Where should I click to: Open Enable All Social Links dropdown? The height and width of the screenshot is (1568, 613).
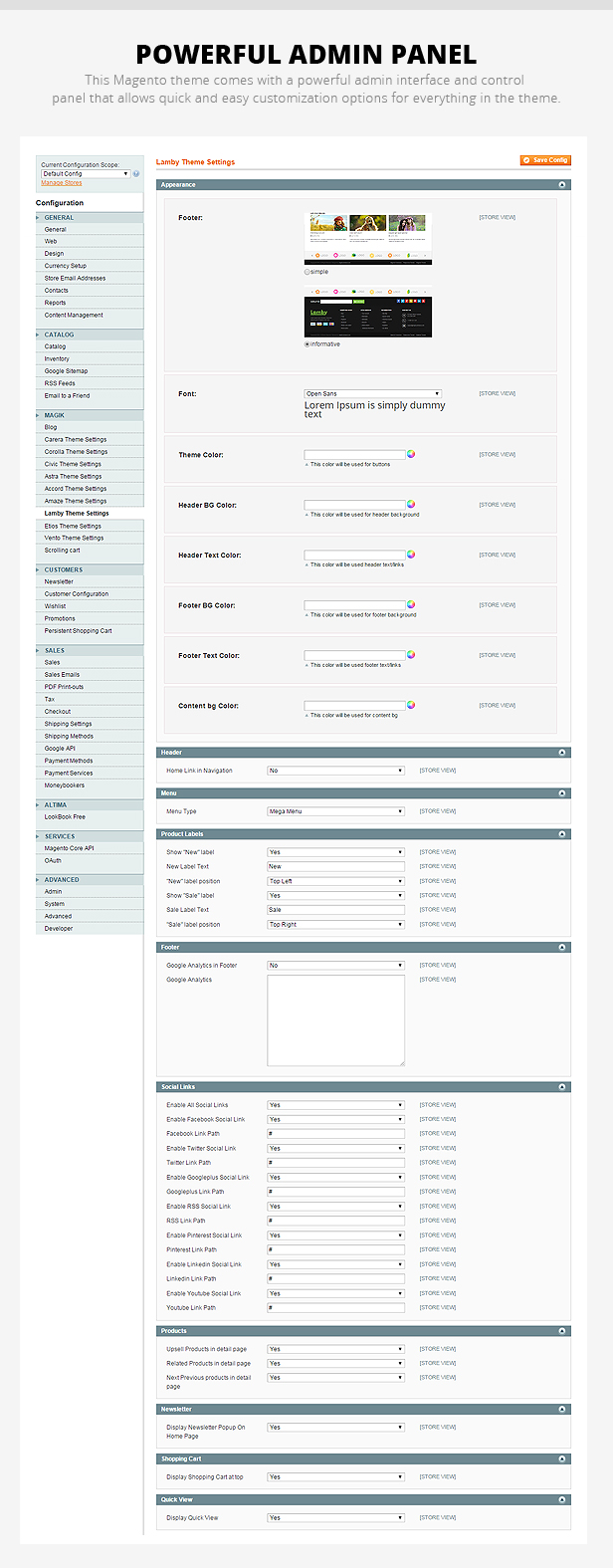click(336, 1105)
